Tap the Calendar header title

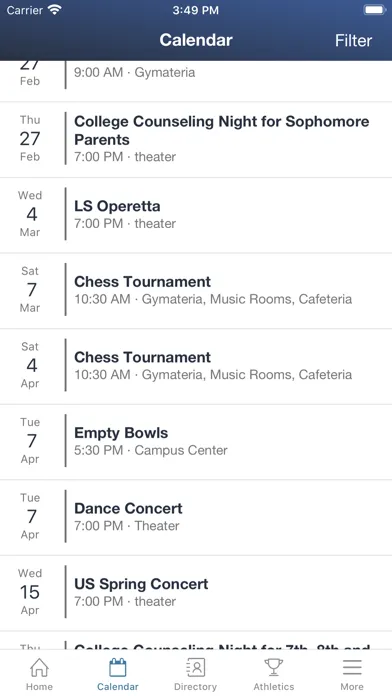click(196, 40)
